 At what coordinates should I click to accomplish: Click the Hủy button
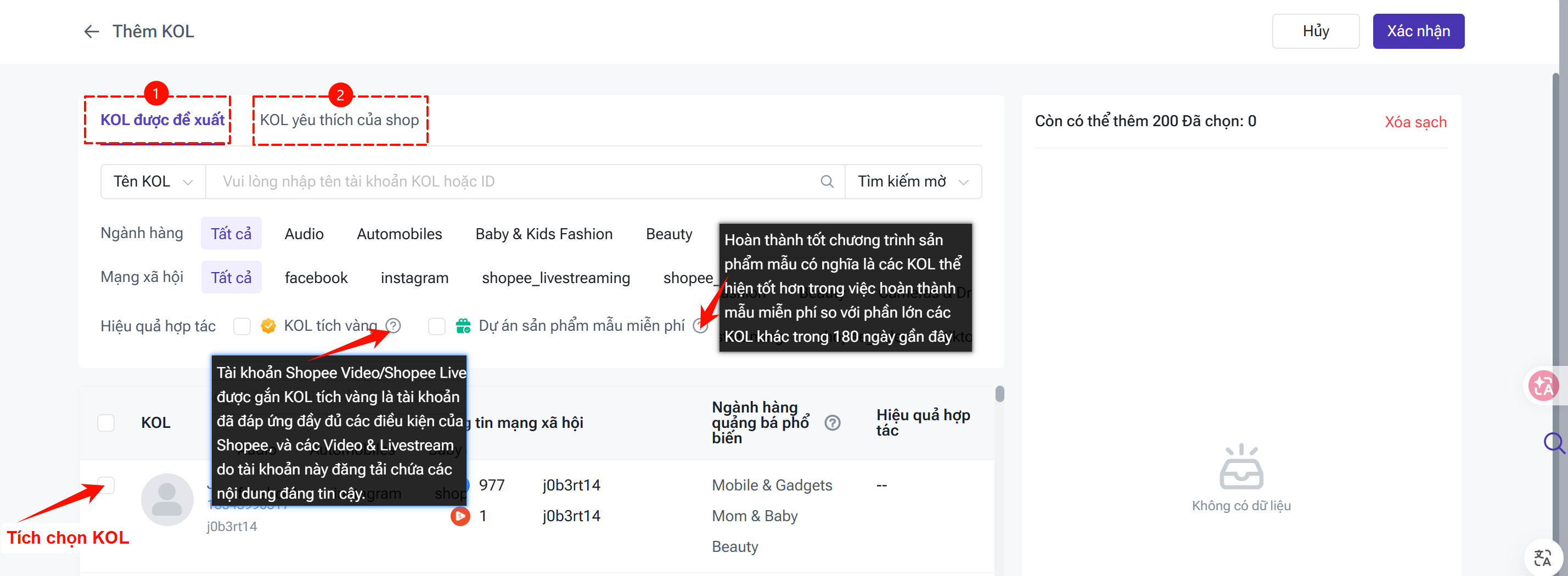[1316, 31]
